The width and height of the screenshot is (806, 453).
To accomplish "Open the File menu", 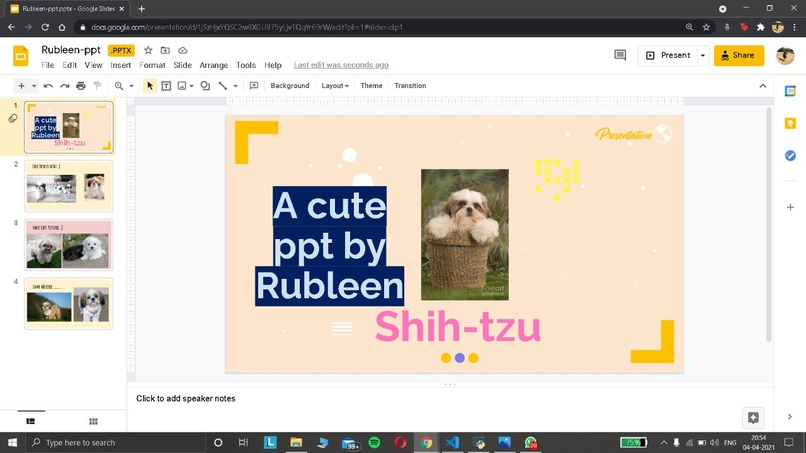I will pos(47,65).
